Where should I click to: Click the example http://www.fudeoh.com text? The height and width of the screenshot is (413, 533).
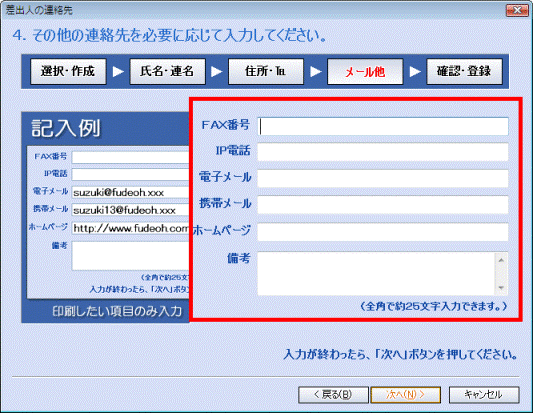point(131,228)
